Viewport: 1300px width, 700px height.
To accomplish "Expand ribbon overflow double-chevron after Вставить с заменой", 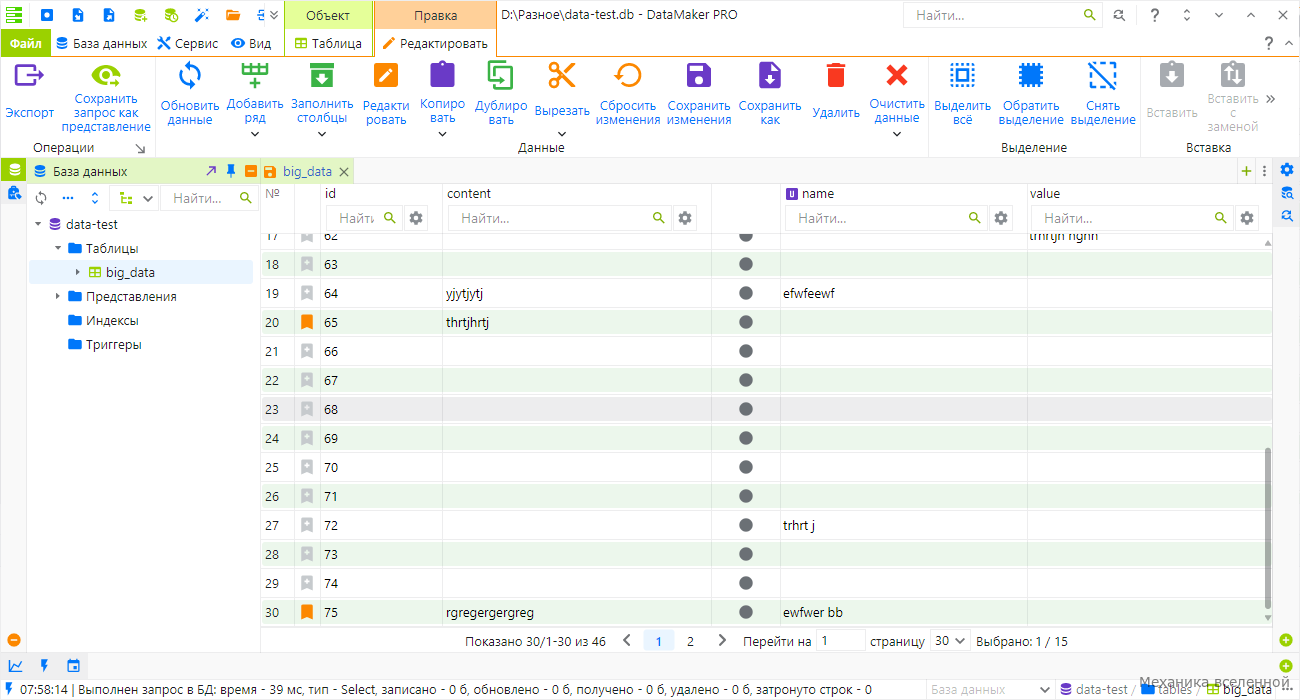I will click(x=1271, y=99).
